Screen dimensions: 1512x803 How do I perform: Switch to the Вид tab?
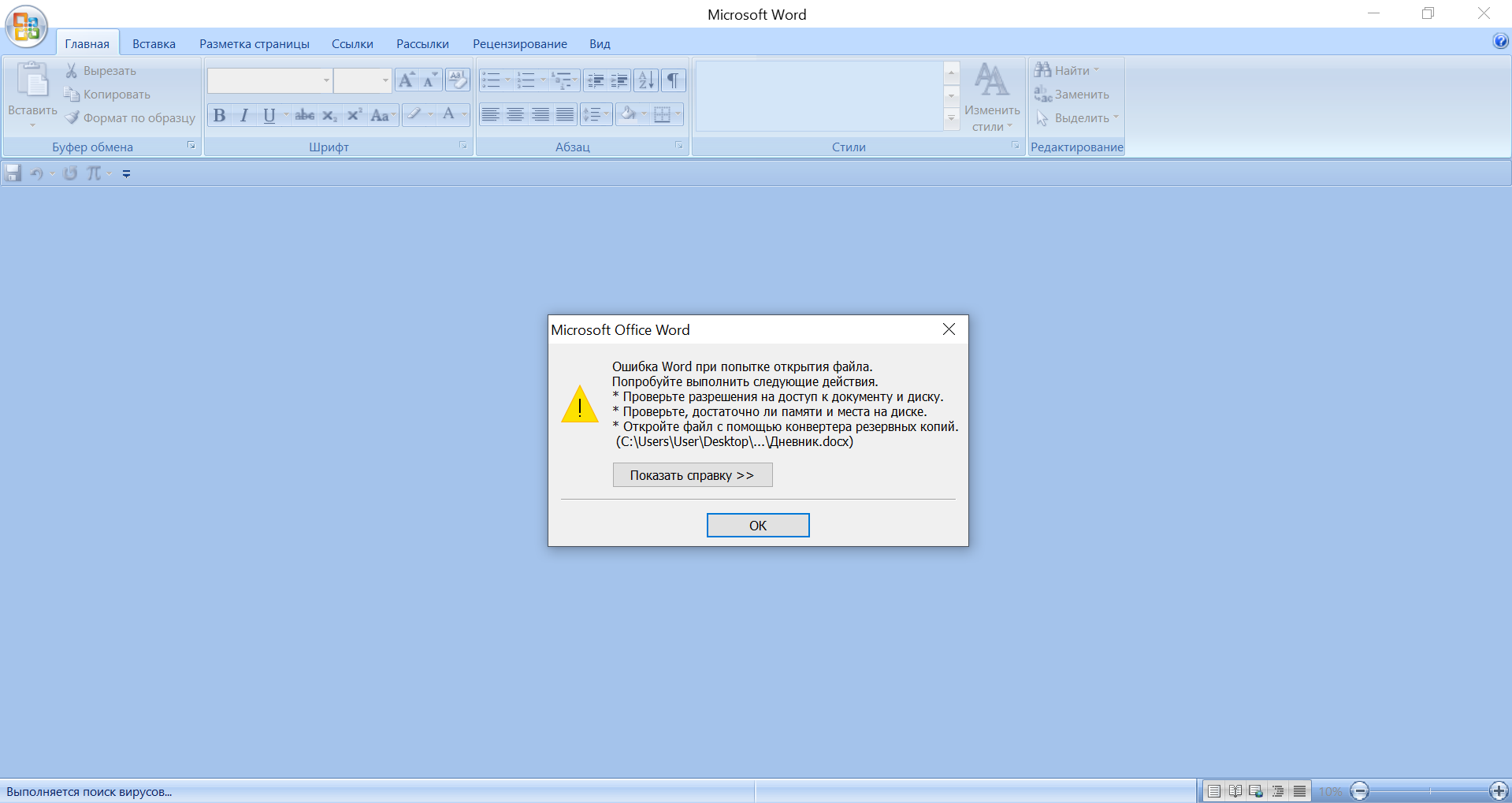(x=600, y=44)
